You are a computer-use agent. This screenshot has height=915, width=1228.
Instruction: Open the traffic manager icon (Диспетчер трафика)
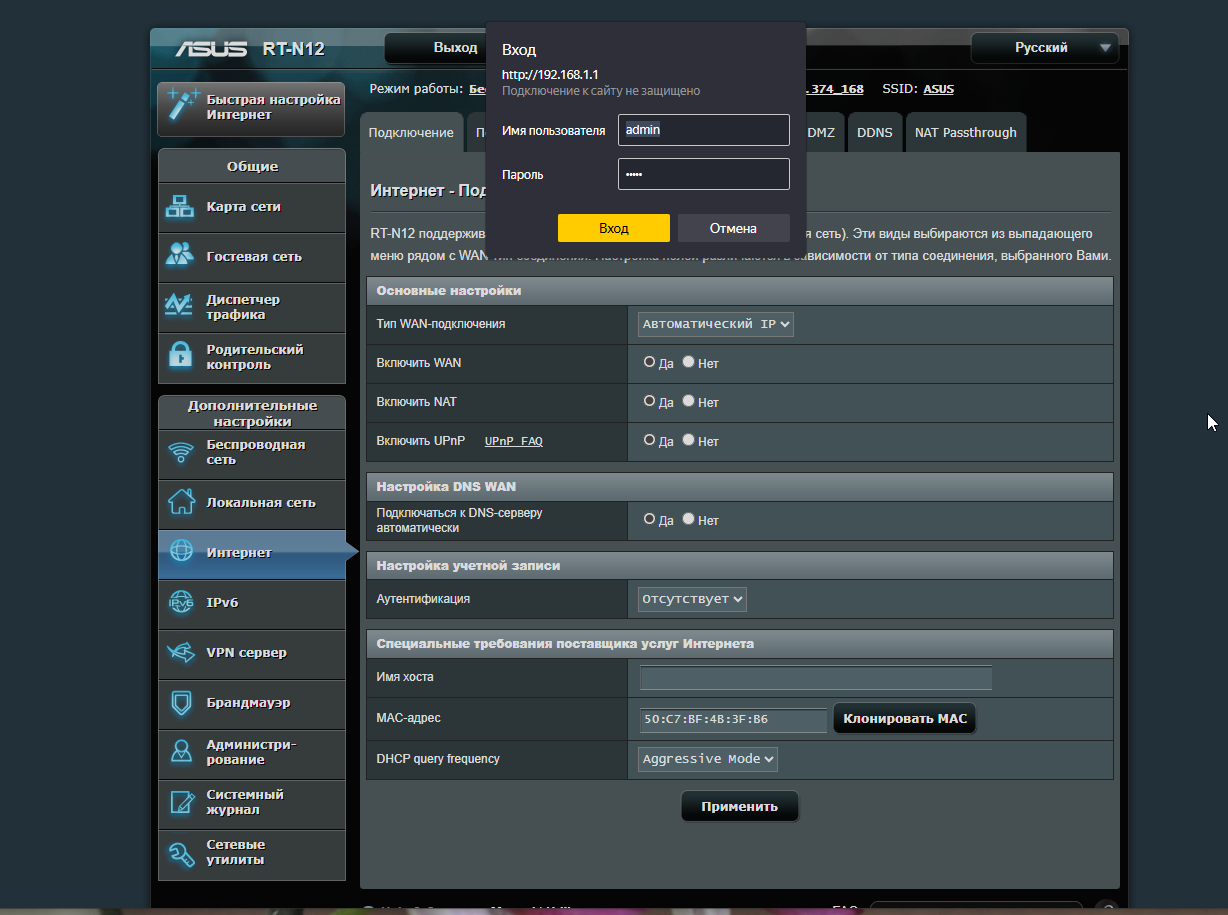tap(180, 306)
